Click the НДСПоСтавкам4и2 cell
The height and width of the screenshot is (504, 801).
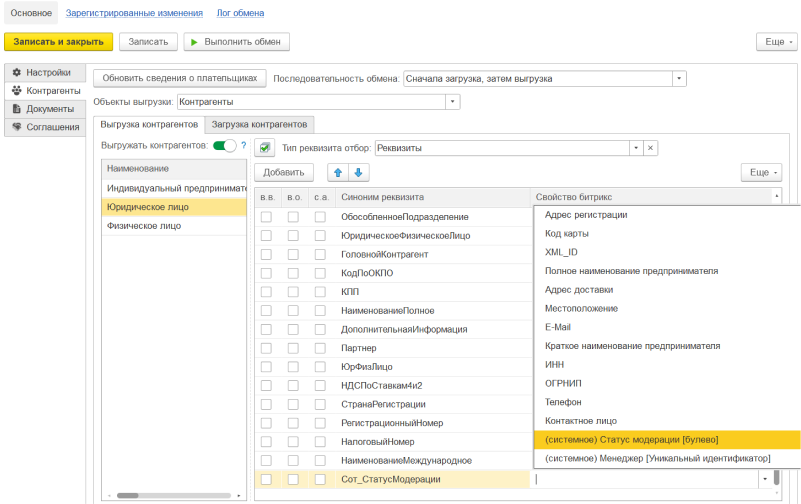(433, 386)
